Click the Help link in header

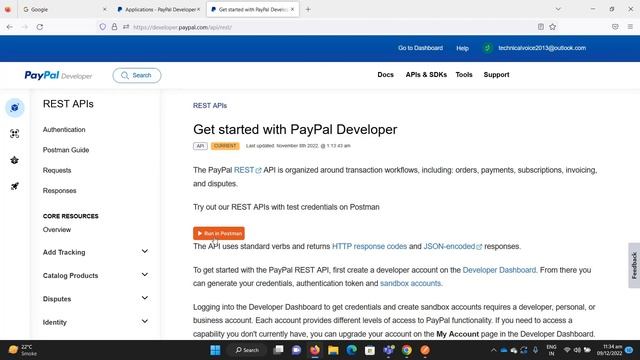[x=462, y=48]
